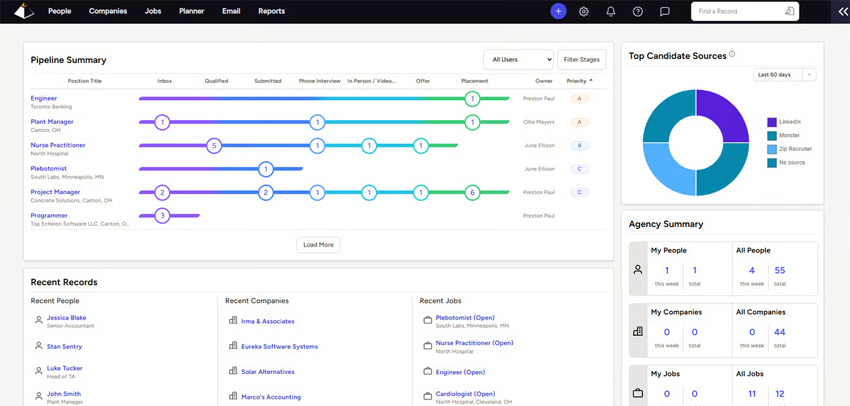Click the Load More button
This screenshot has height=406, width=850.
tap(318, 244)
